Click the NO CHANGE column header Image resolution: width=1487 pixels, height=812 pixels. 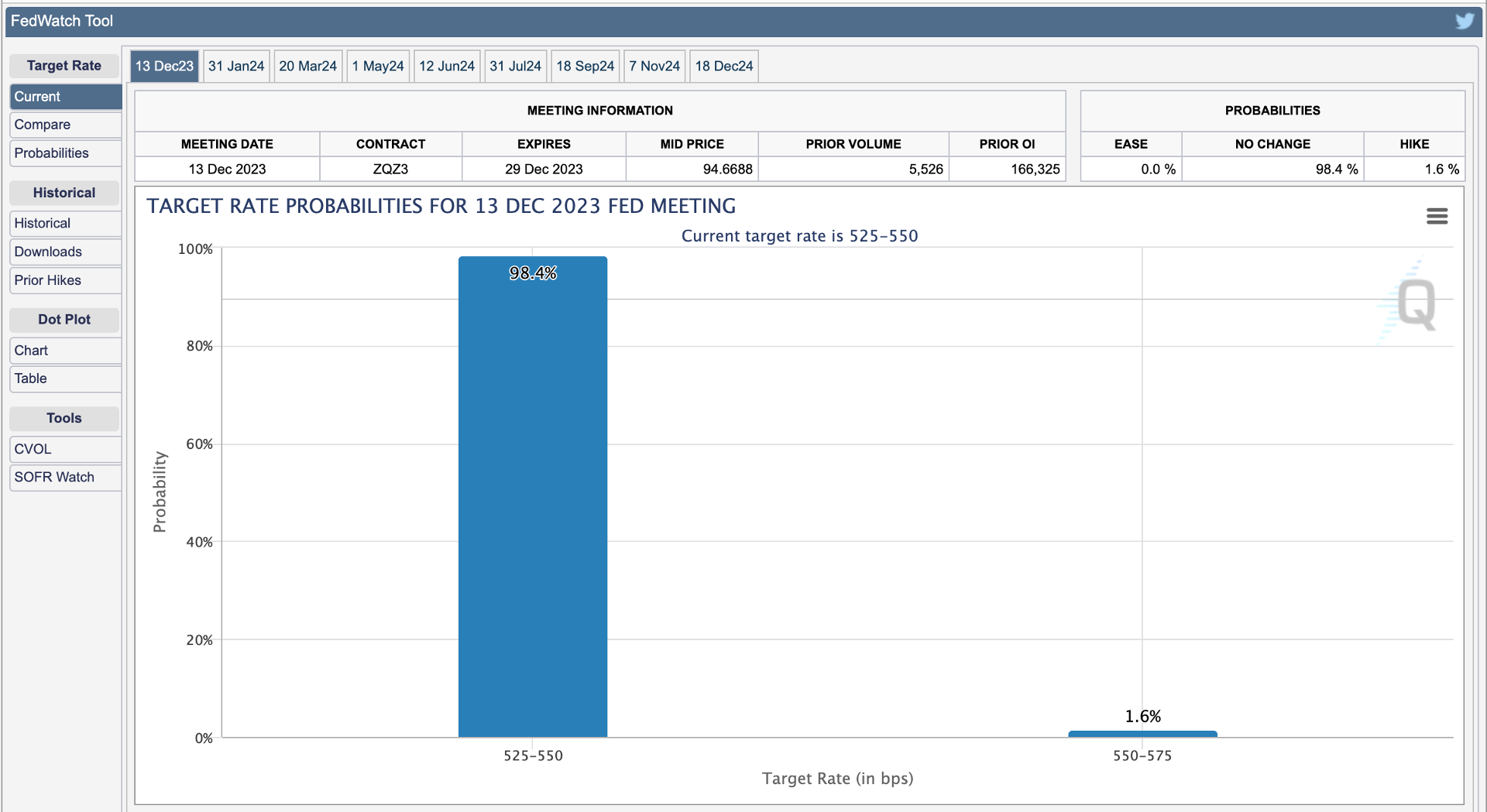coord(1272,144)
